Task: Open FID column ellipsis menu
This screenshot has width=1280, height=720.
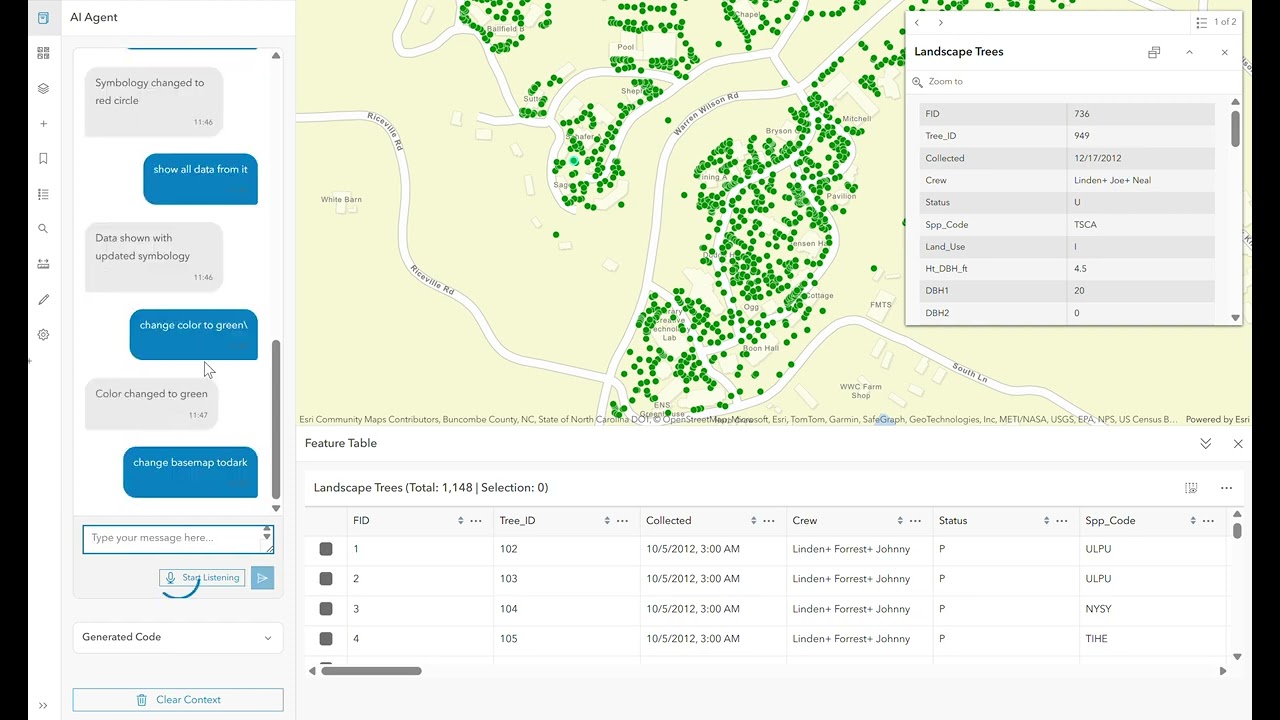Action: tap(476, 521)
